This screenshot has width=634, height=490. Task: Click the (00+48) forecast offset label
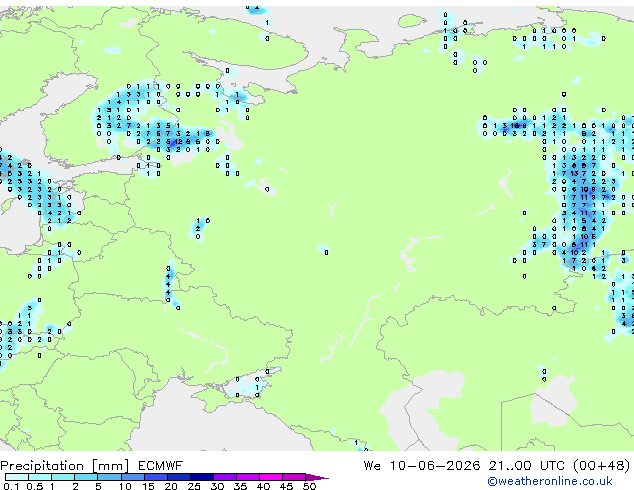[602, 466]
